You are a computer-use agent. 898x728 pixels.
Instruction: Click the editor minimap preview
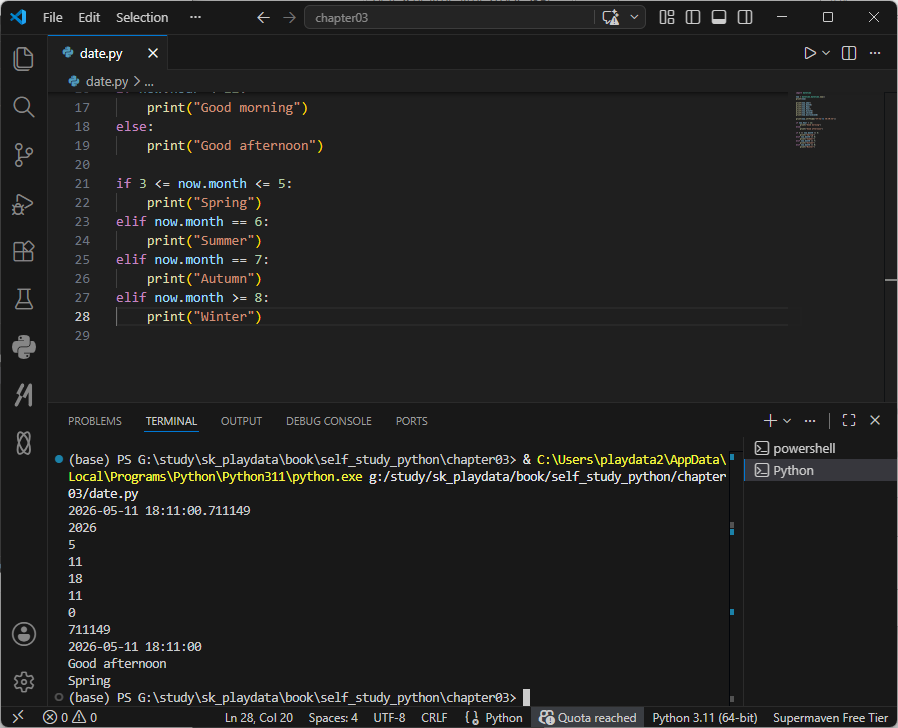coord(816,119)
